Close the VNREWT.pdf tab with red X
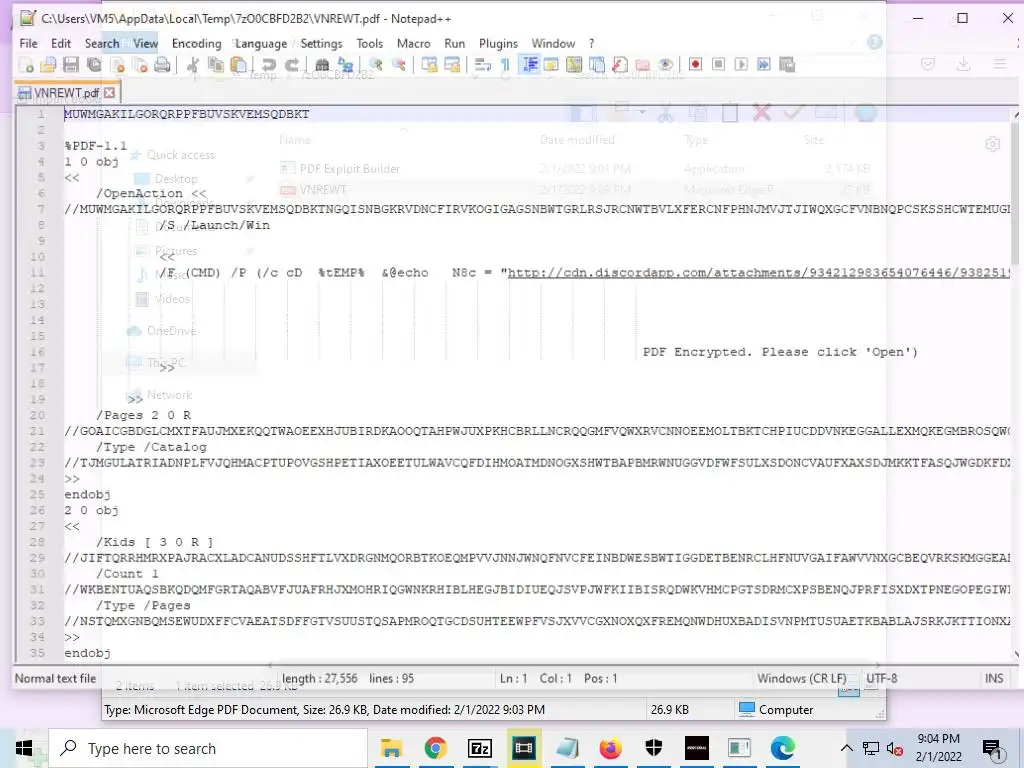Screen dimensions: 1024x768 coord(110,93)
